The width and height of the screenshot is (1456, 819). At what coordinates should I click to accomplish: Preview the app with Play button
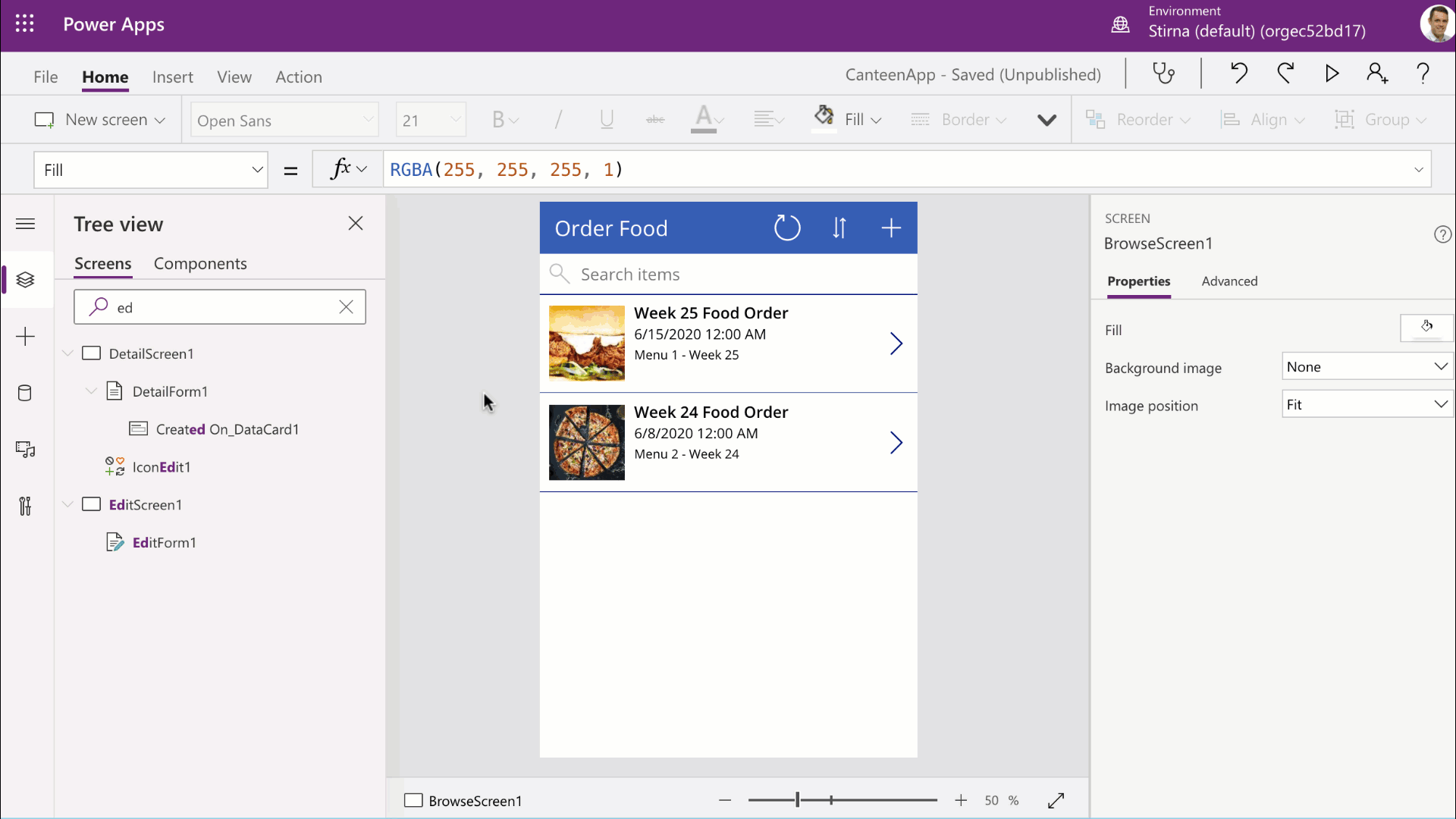[1332, 74]
